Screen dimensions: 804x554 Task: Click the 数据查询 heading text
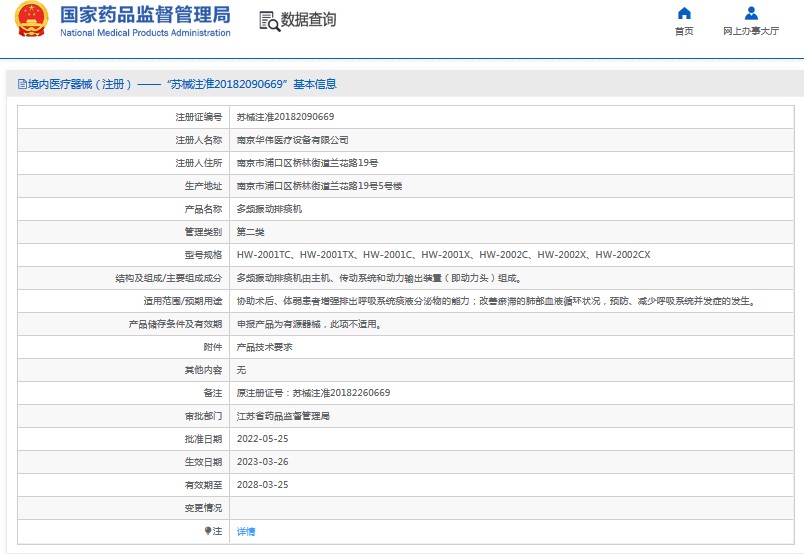point(308,21)
